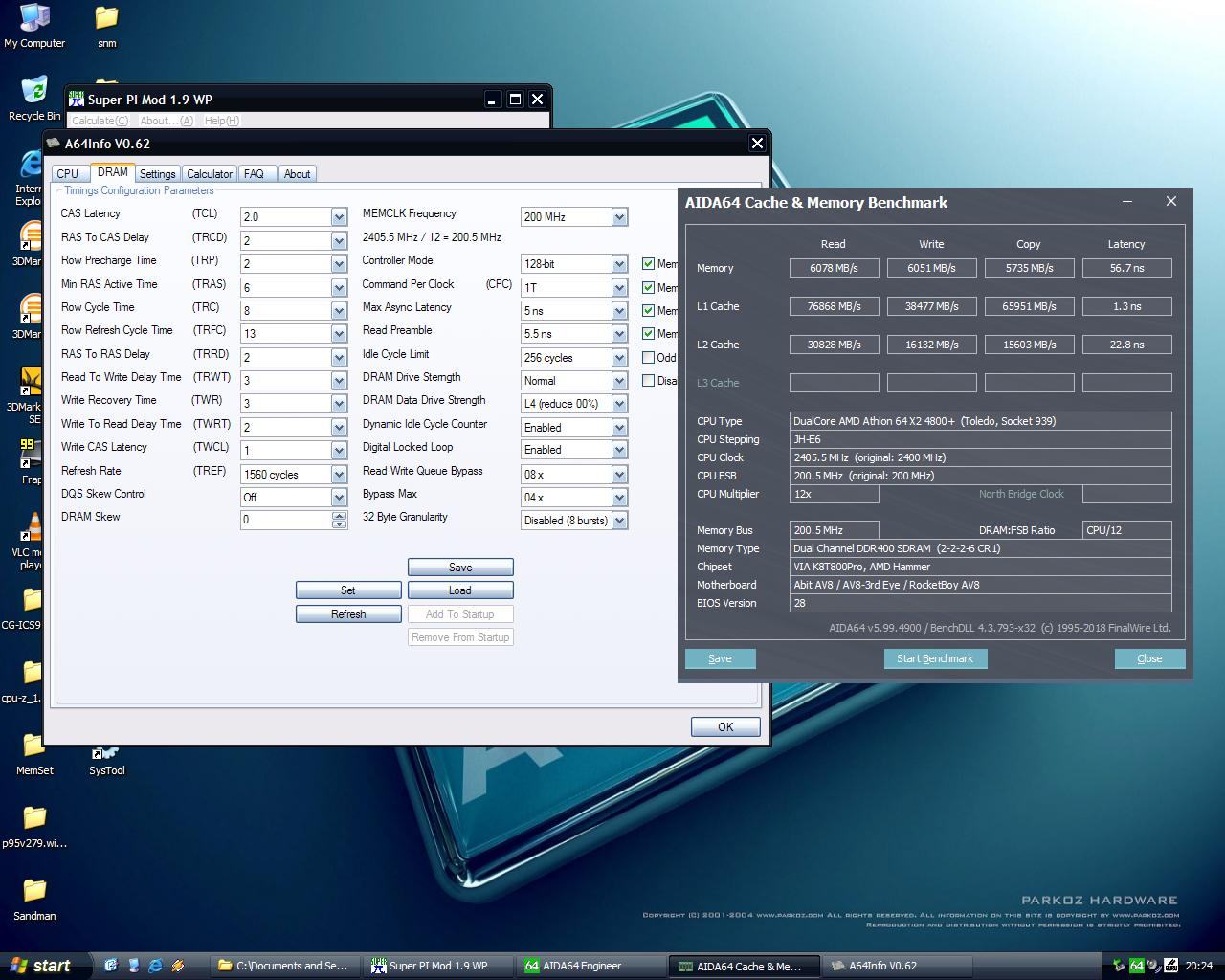Uncheck the first Mem checkbox beside Controller Mode
Image resolution: width=1225 pixels, height=980 pixels.
(648, 264)
